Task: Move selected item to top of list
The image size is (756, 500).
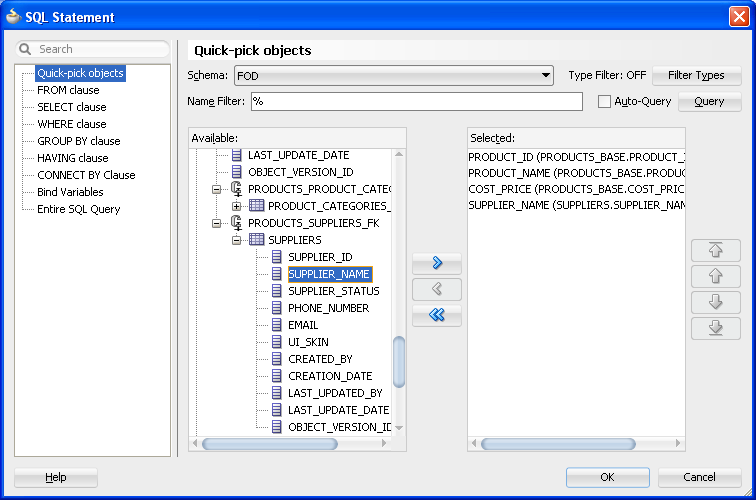Action: coord(716,250)
